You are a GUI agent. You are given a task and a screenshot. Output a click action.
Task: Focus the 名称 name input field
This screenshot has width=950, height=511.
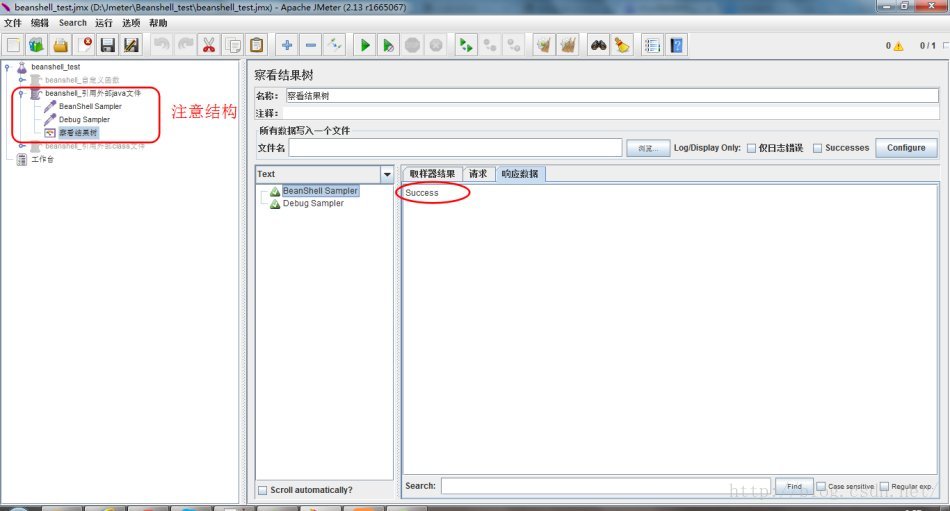coord(611,96)
